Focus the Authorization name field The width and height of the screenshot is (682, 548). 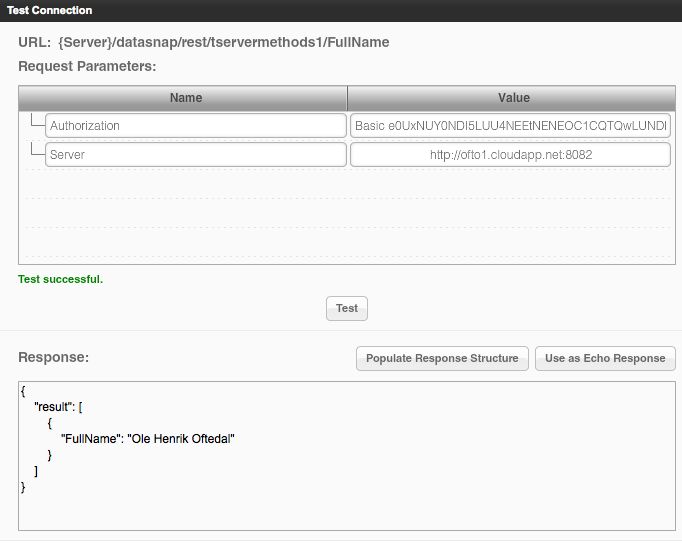[195, 126]
